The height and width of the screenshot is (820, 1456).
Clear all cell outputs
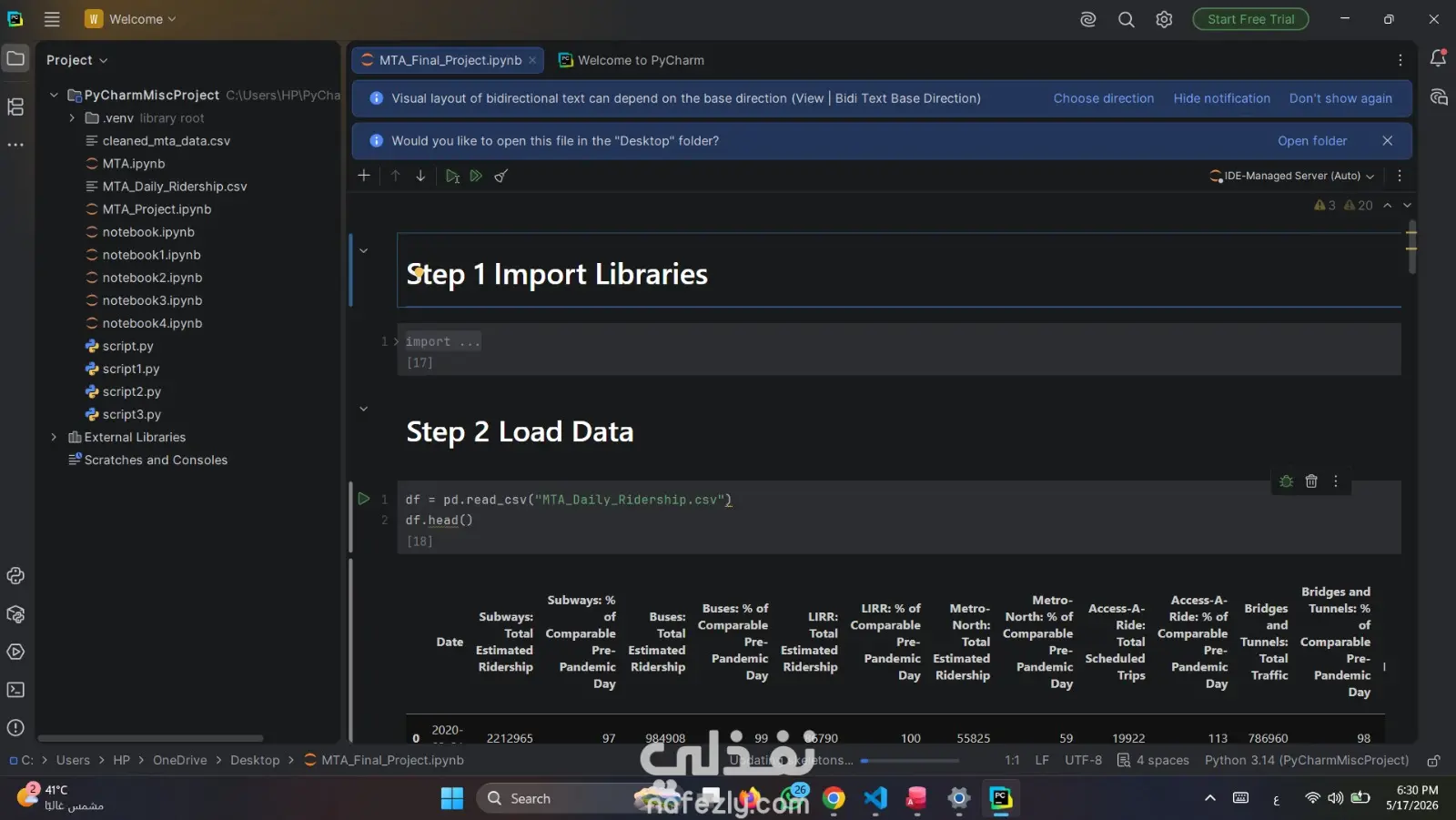(500, 176)
